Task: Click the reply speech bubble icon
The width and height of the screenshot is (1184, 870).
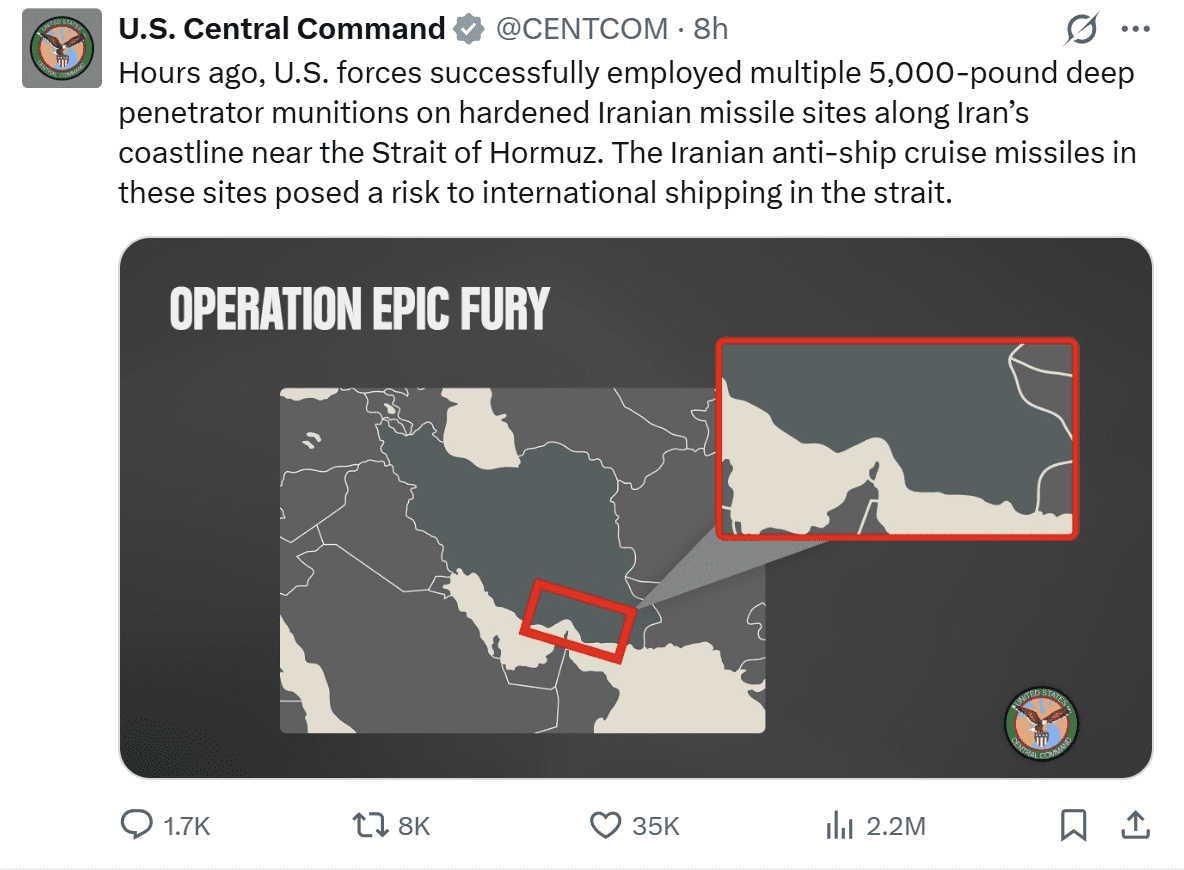Action: (x=135, y=825)
